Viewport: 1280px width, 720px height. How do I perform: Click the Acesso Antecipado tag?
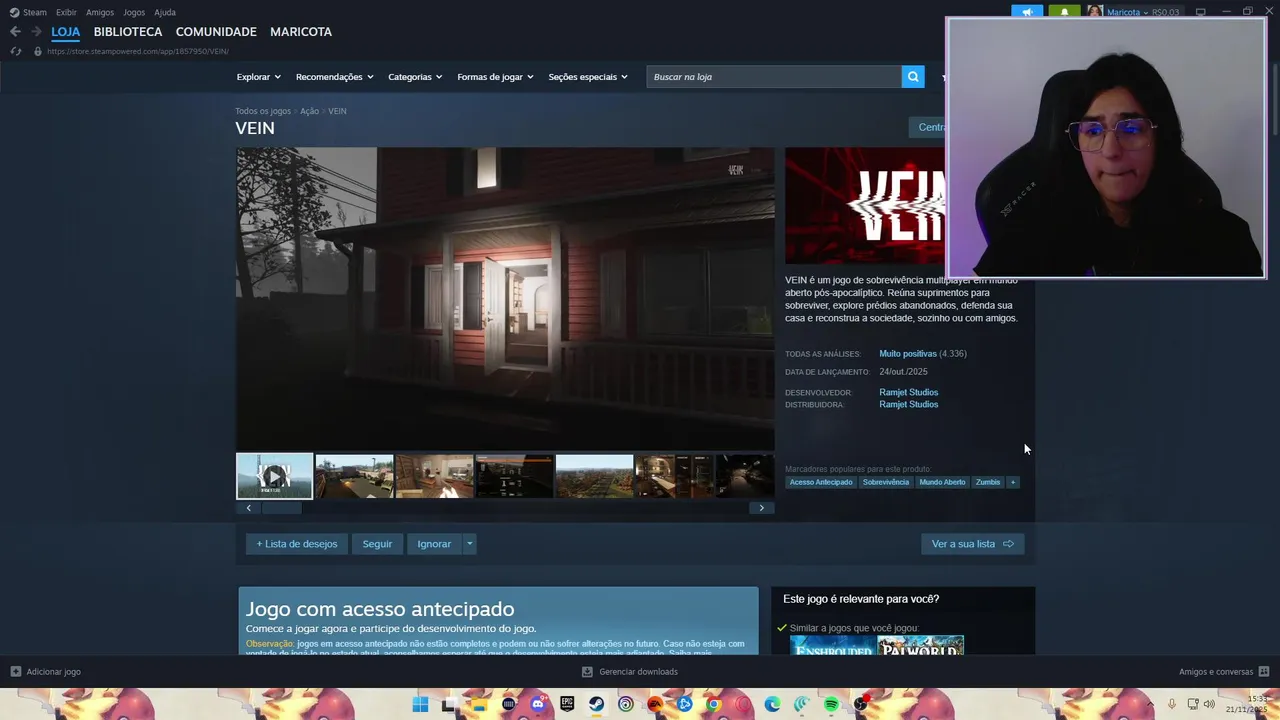pos(821,482)
